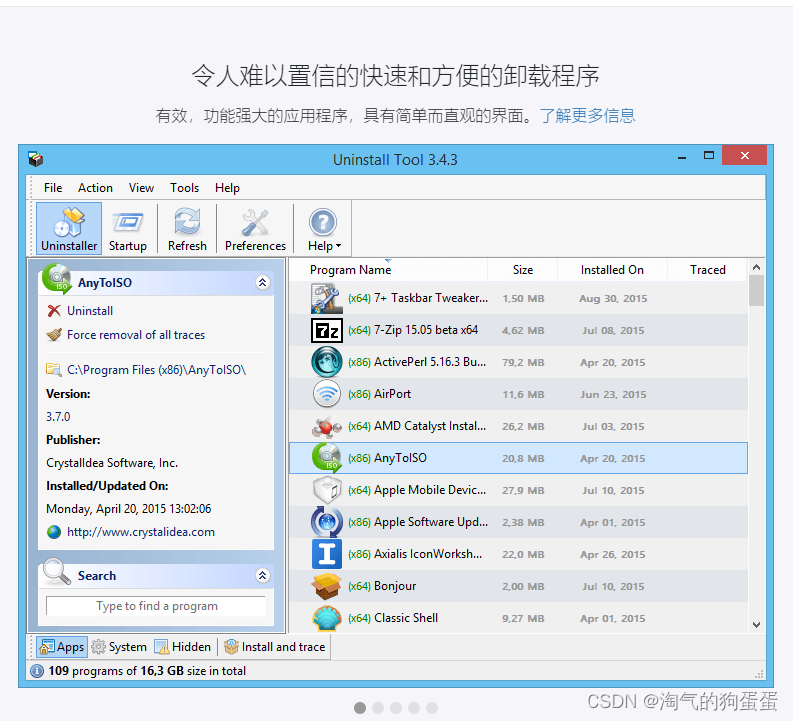Click the Classic Shell icon
The image size is (793, 721).
(326, 618)
